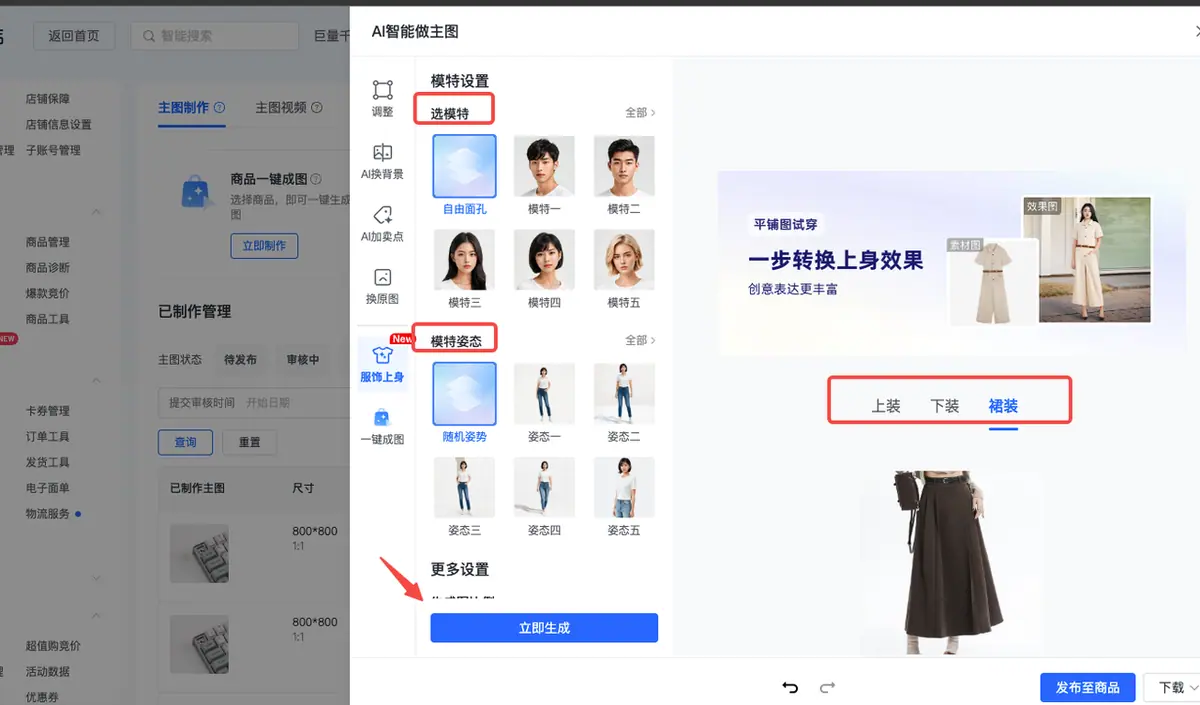Image resolution: width=1200 pixels, height=705 pixels.
Task: Click the 智能搜索 search field
Action: [215, 36]
